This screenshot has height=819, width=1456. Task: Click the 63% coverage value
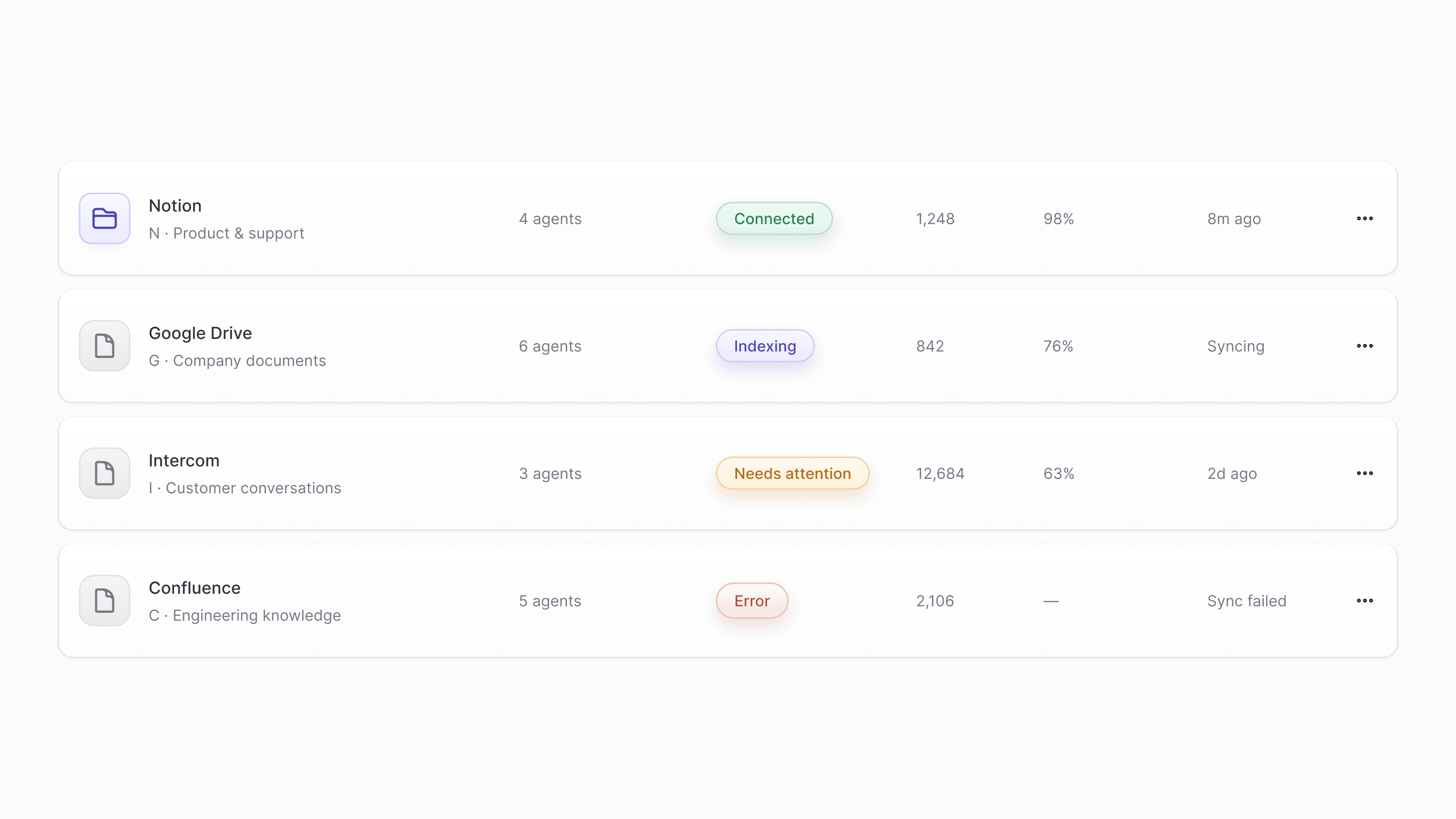[x=1059, y=474]
